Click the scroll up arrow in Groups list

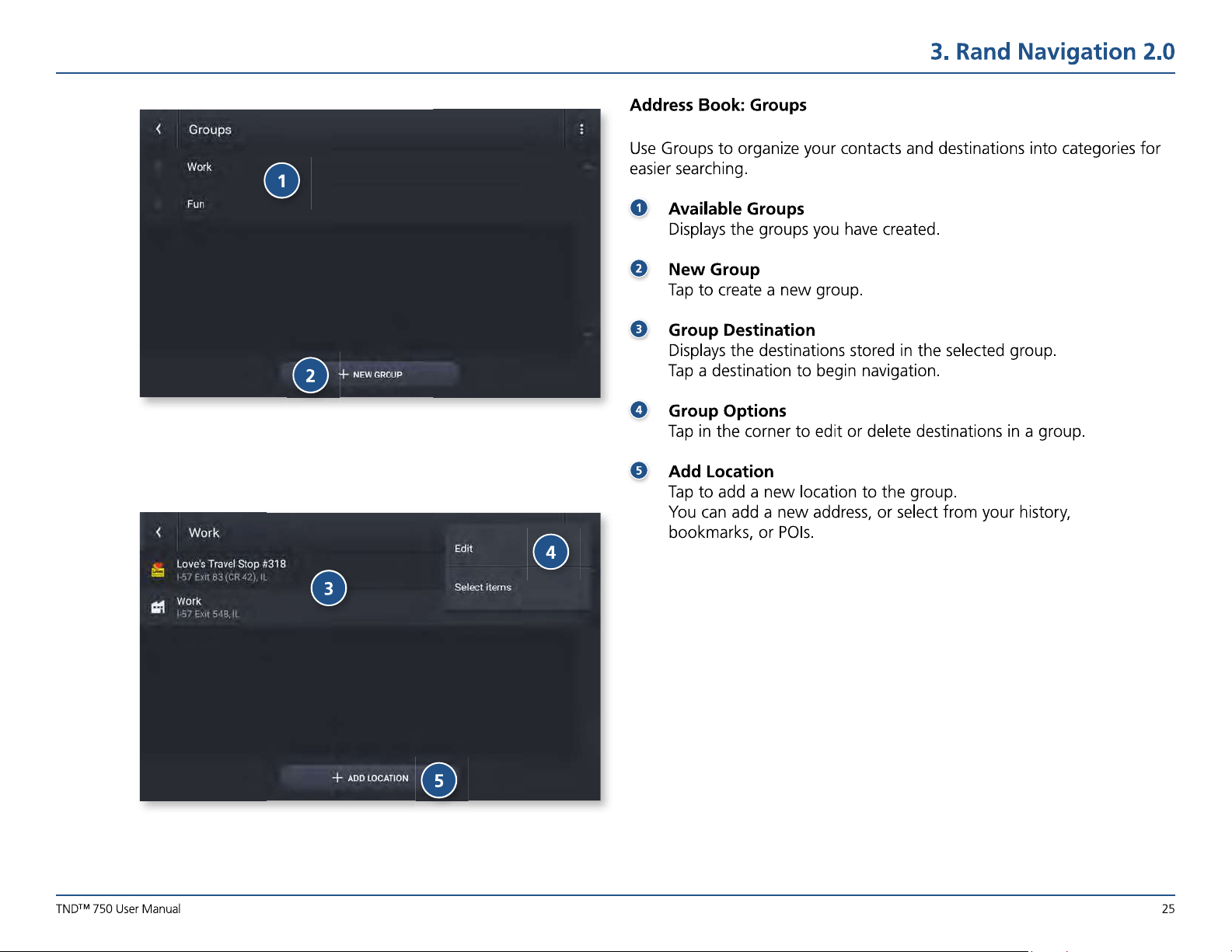588,166
